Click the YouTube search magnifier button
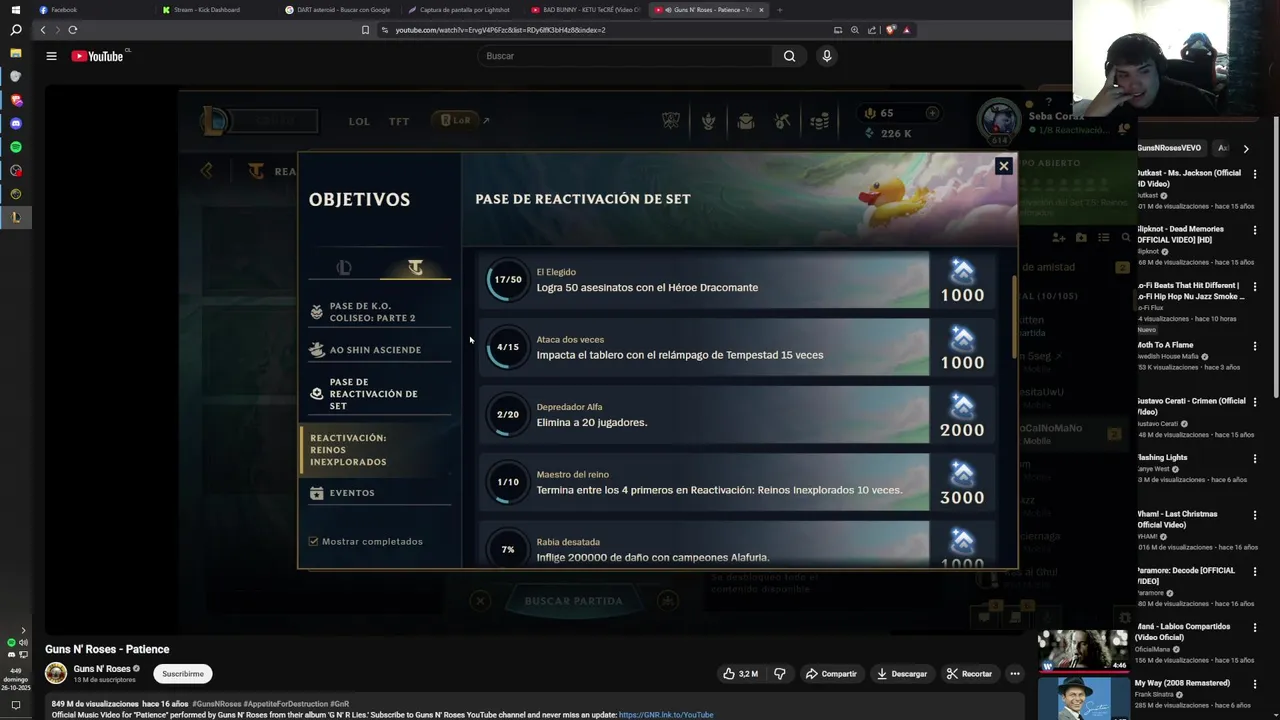 coord(789,56)
